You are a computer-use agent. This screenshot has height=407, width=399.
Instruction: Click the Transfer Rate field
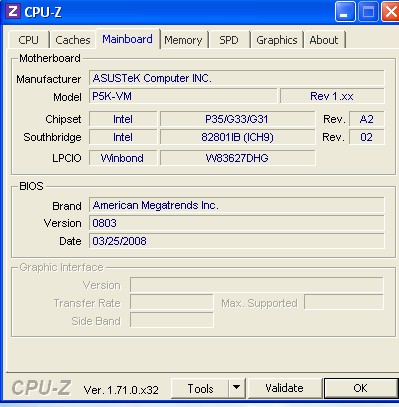pos(172,303)
